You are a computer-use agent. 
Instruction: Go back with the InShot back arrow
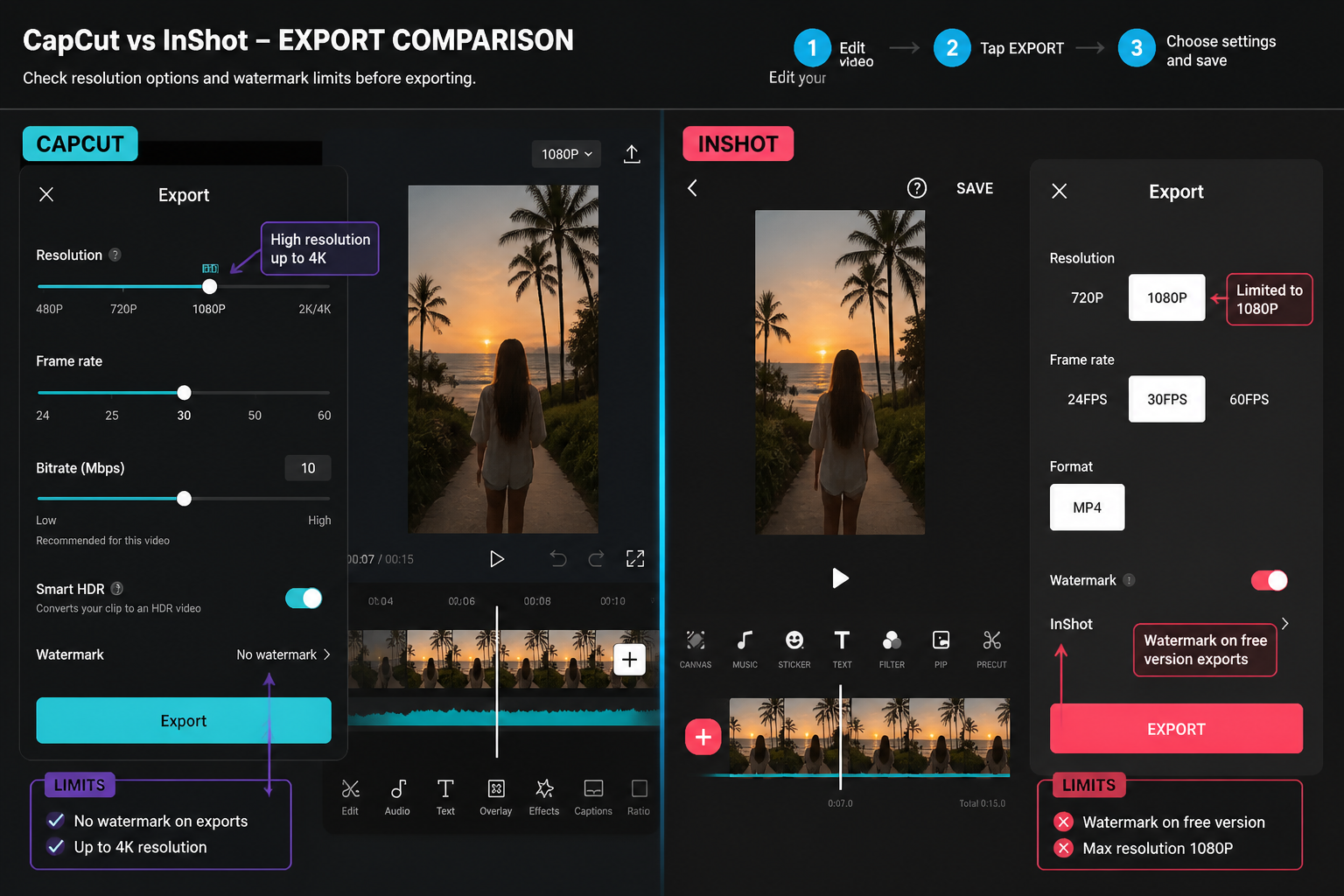tap(692, 188)
